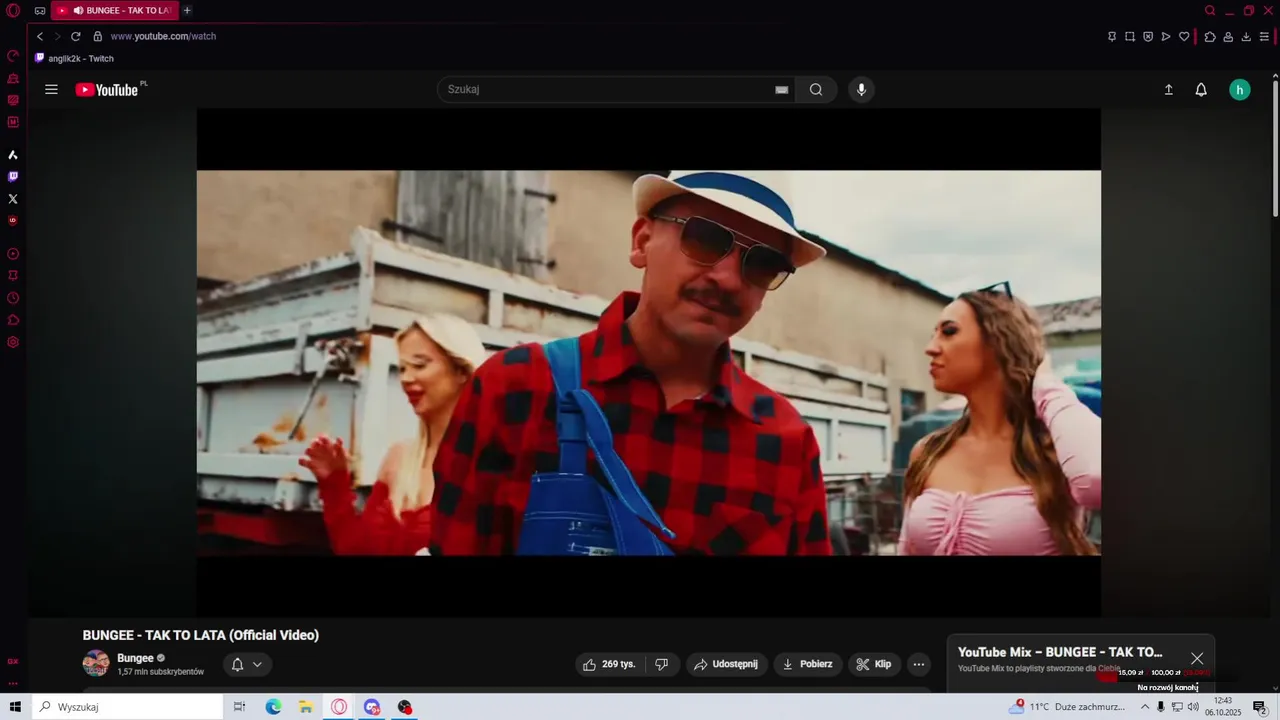Open Easy Setup settings panel
The image size is (1280, 720).
pos(1264,37)
